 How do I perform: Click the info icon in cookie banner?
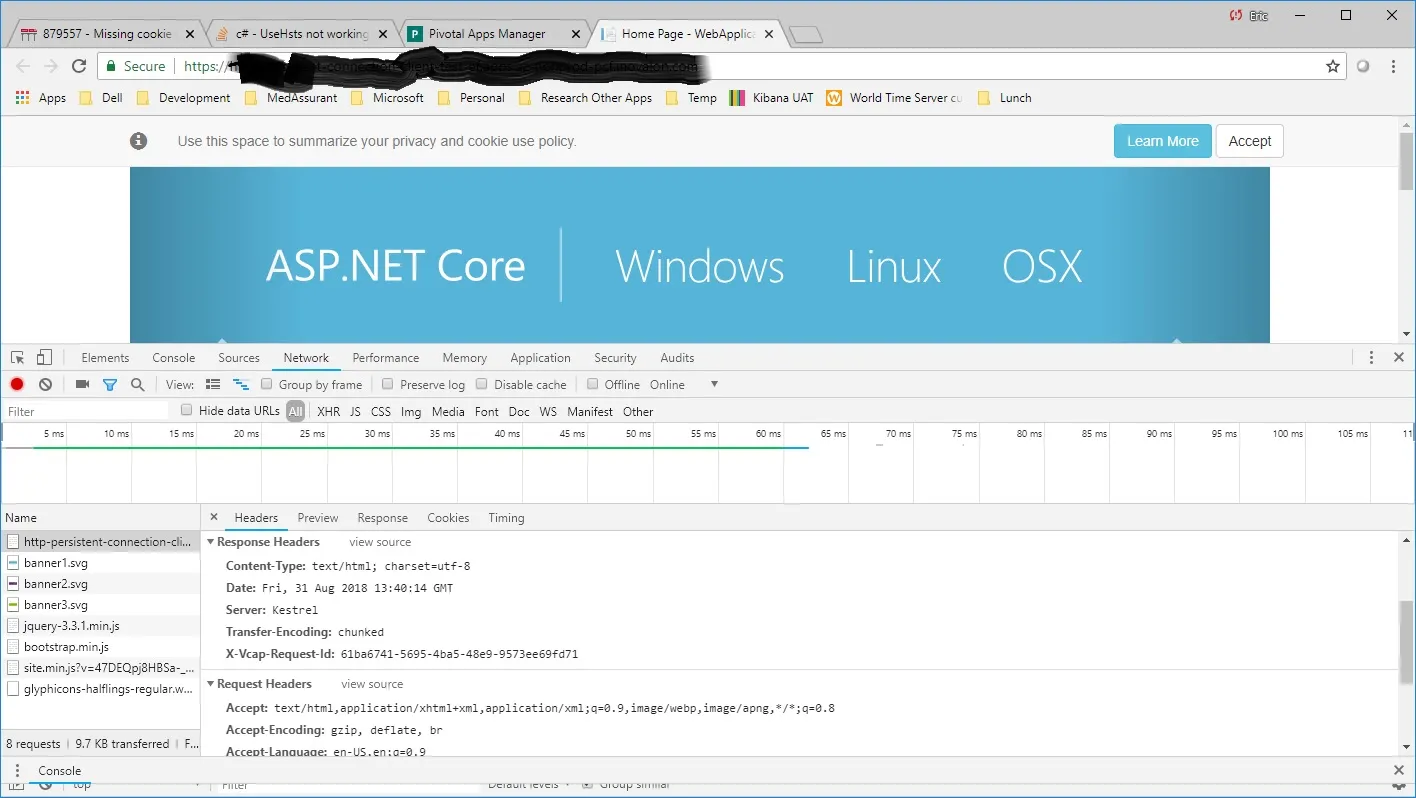(x=139, y=141)
